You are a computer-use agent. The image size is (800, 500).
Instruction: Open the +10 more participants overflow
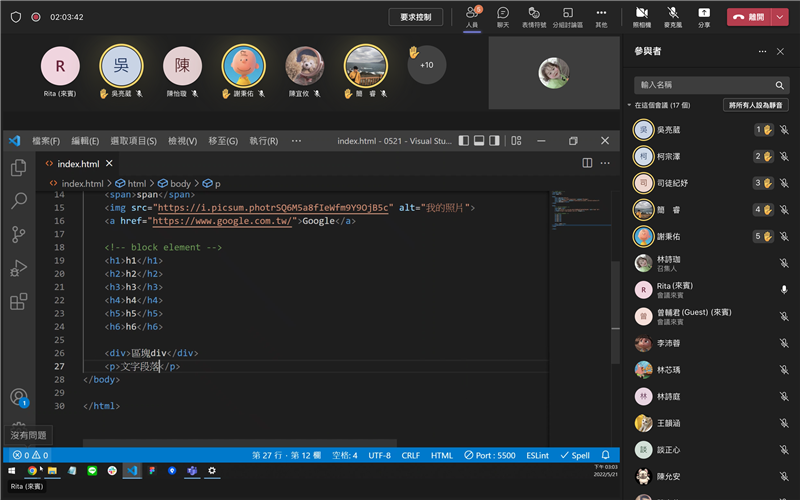click(x=427, y=65)
